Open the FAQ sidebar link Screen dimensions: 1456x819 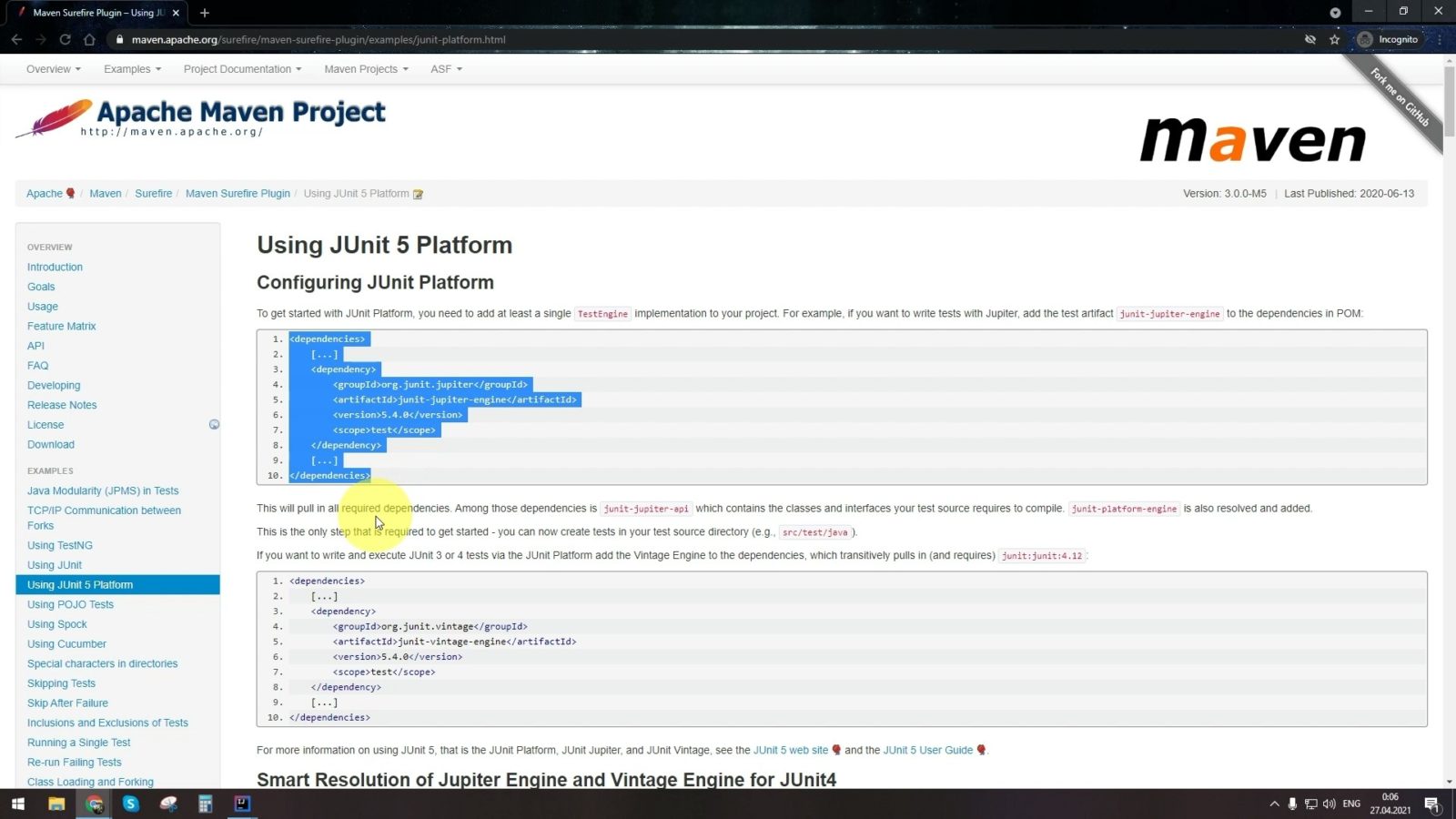click(37, 366)
